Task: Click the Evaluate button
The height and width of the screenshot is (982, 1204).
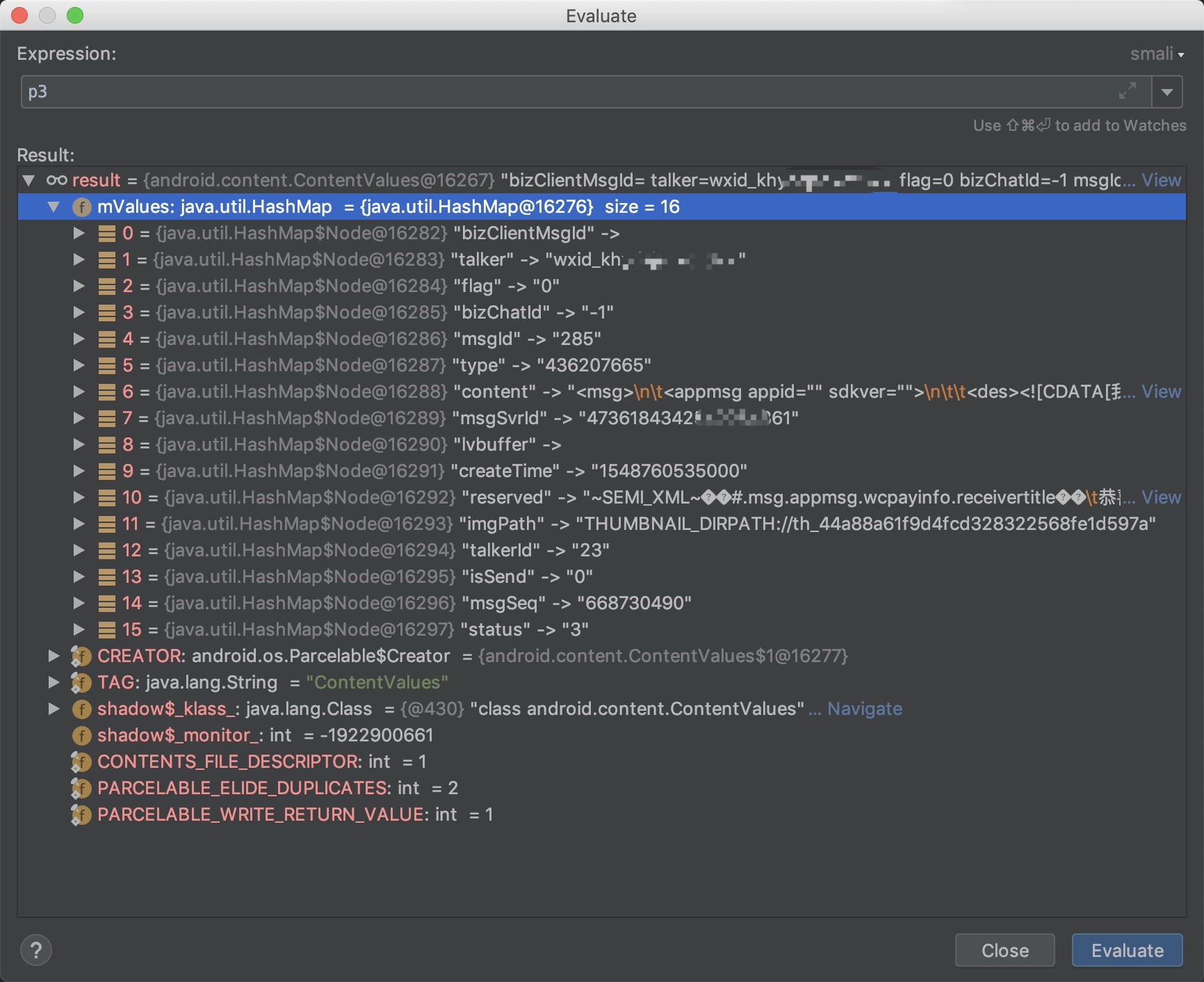Action: [1127, 950]
